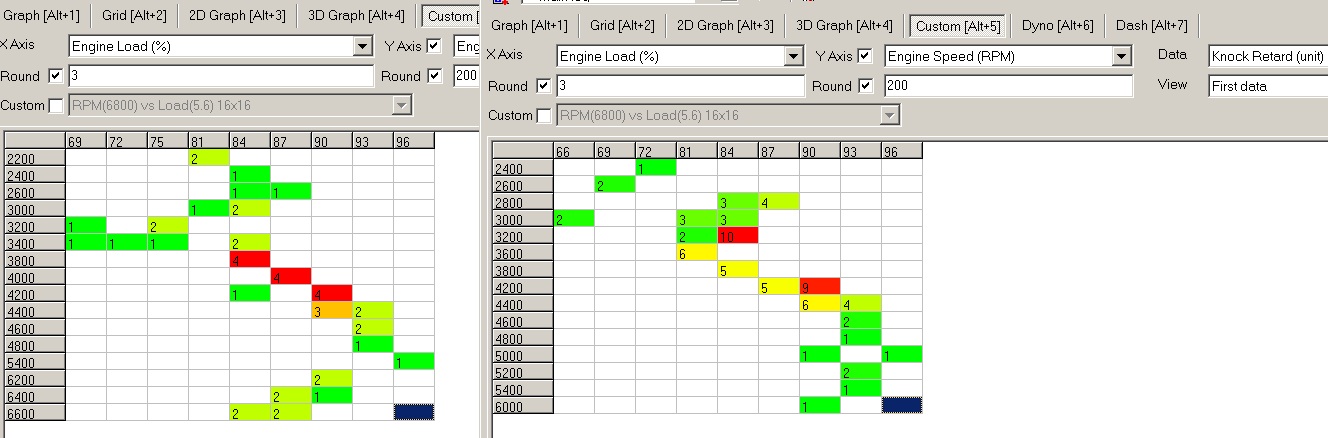Image resolution: width=1328 pixels, height=438 pixels.
Task: Open 3D Graph tab in left panel
Action: tap(356, 15)
